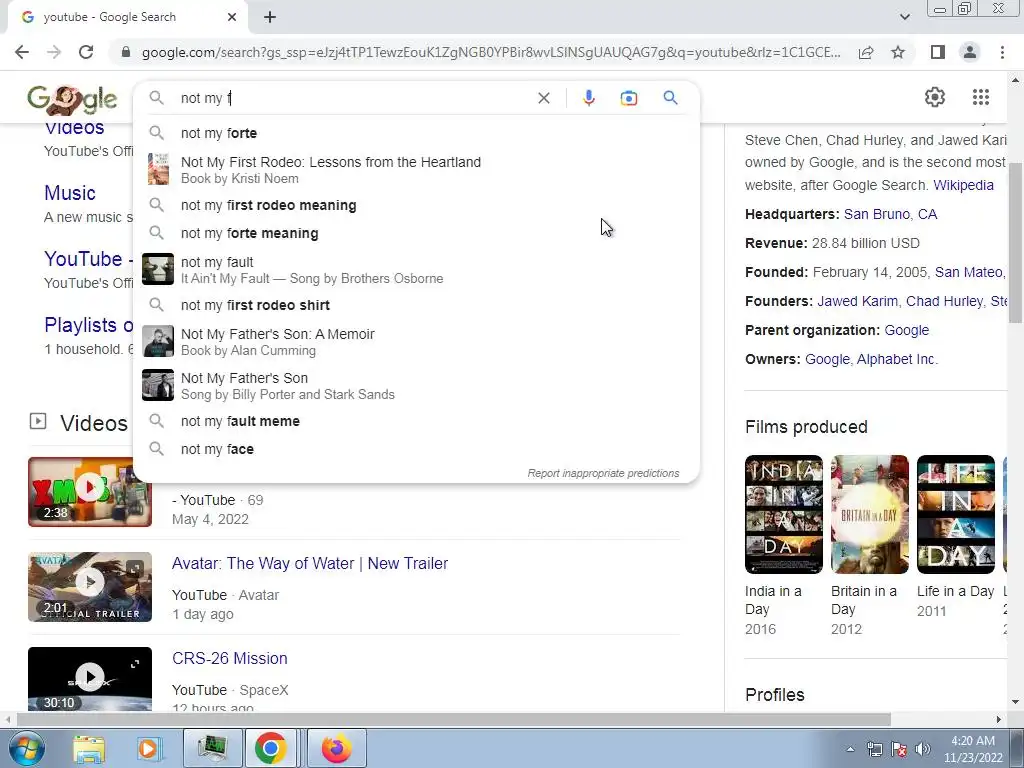Click the blue search magnifier button
This screenshot has width=1024, height=768.
point(670,98)
